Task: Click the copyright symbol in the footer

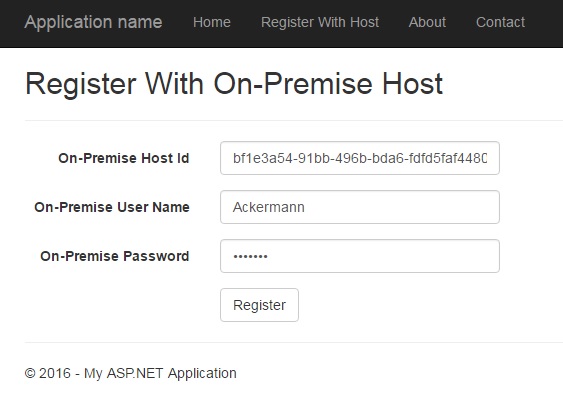Action: coord(30,374)
